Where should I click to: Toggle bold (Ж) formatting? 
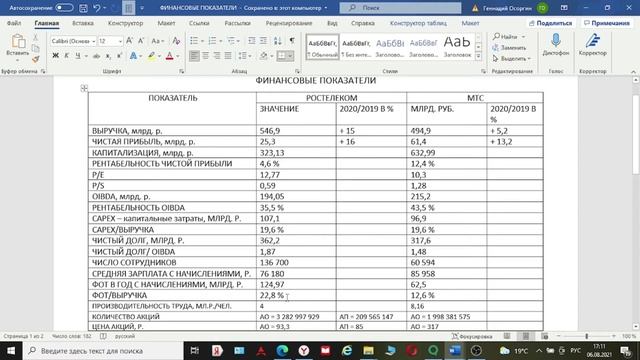(x=56, y=56)
